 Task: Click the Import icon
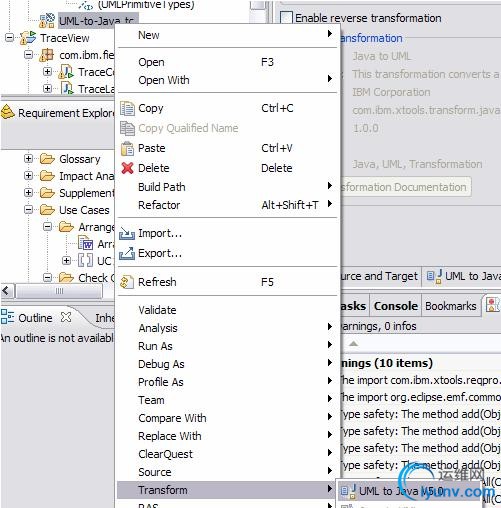(127, 234)
